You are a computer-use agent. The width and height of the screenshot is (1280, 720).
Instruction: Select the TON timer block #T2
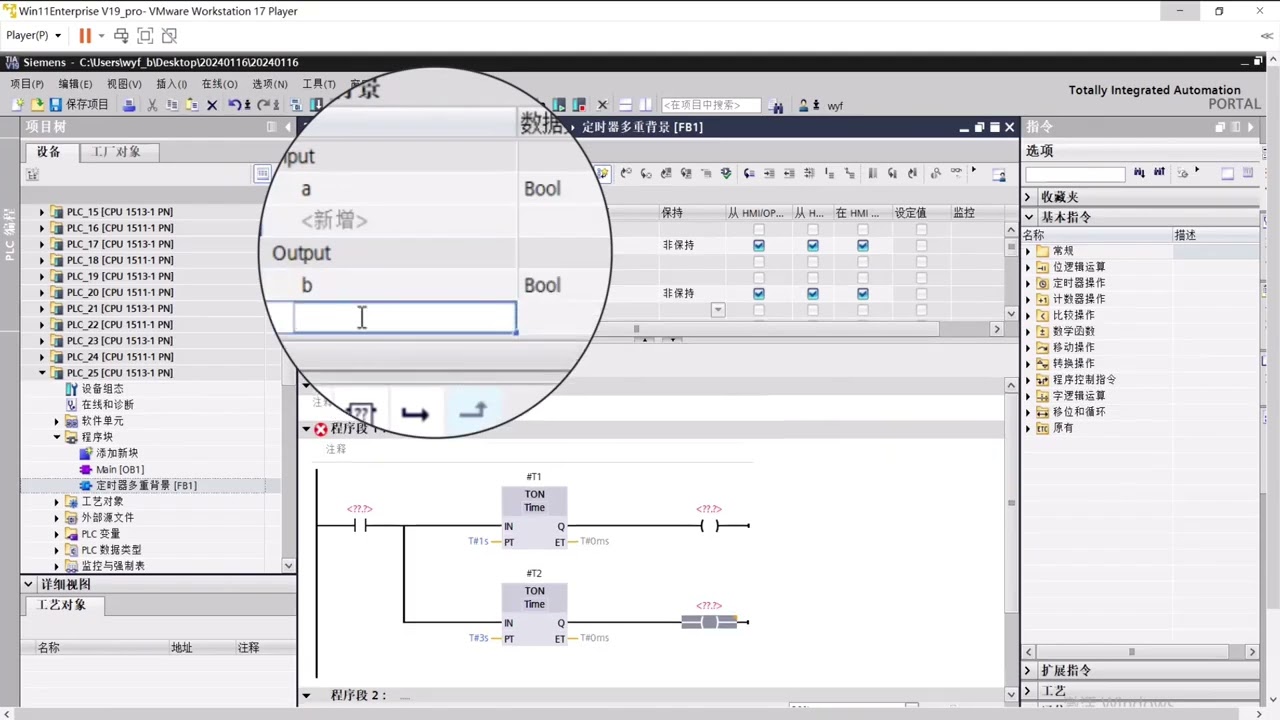click(534, 613)
